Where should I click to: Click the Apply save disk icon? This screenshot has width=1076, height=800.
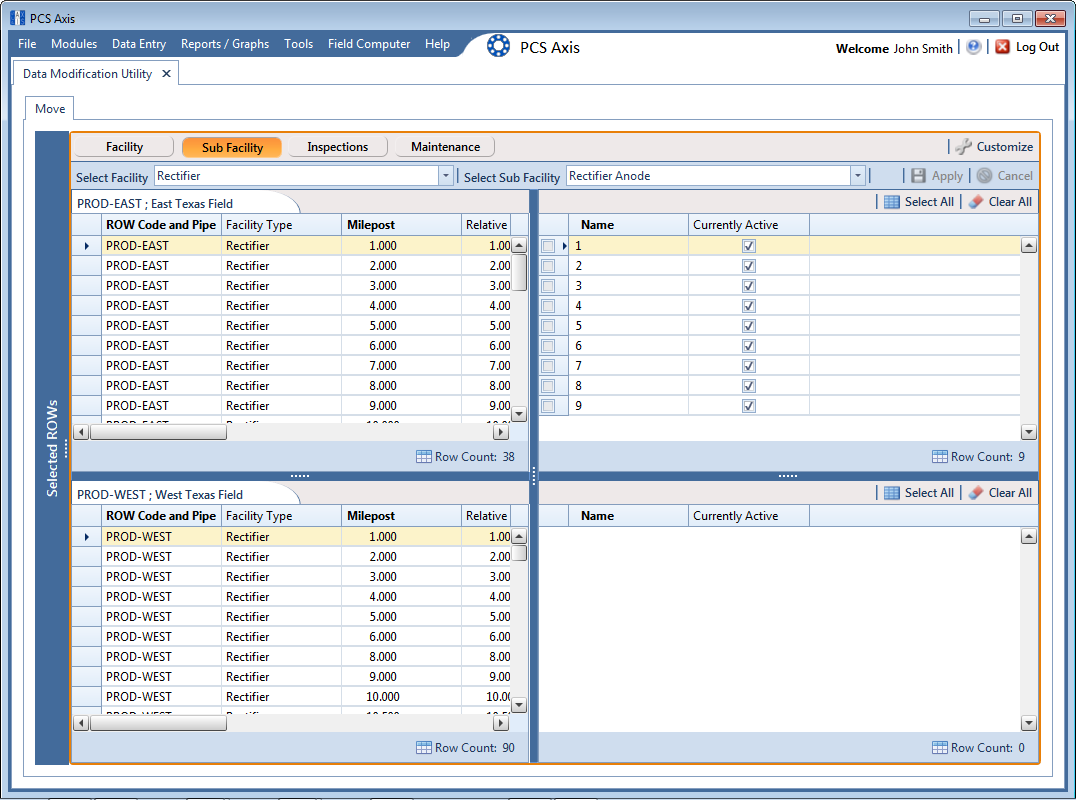pos(918,176)
